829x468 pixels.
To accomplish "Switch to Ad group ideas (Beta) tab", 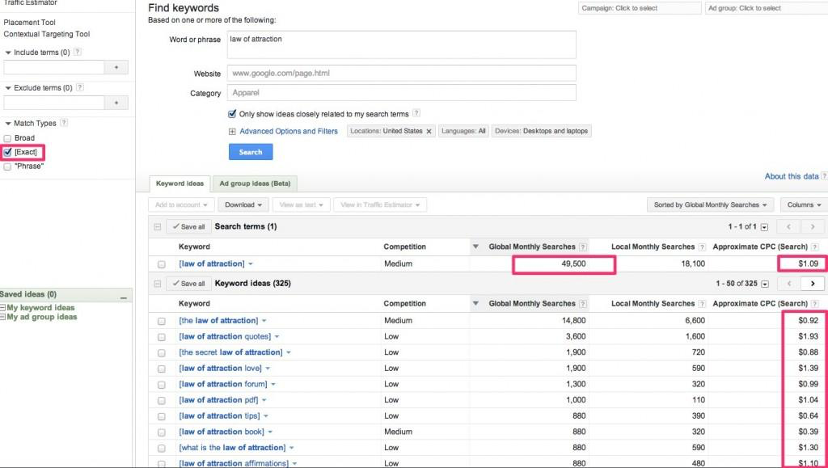I will [255, 183].
